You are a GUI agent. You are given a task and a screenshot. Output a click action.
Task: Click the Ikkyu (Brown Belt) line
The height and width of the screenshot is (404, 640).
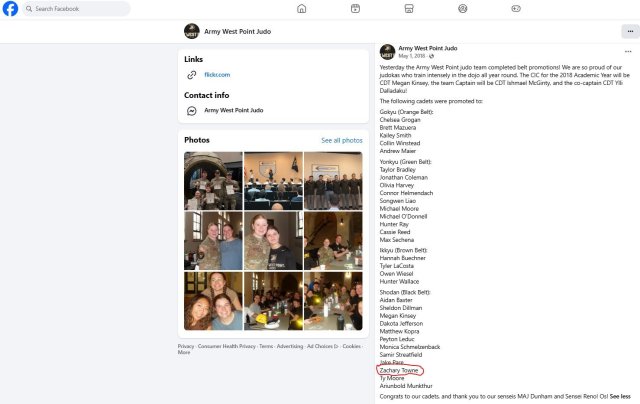tap(404, 250)
